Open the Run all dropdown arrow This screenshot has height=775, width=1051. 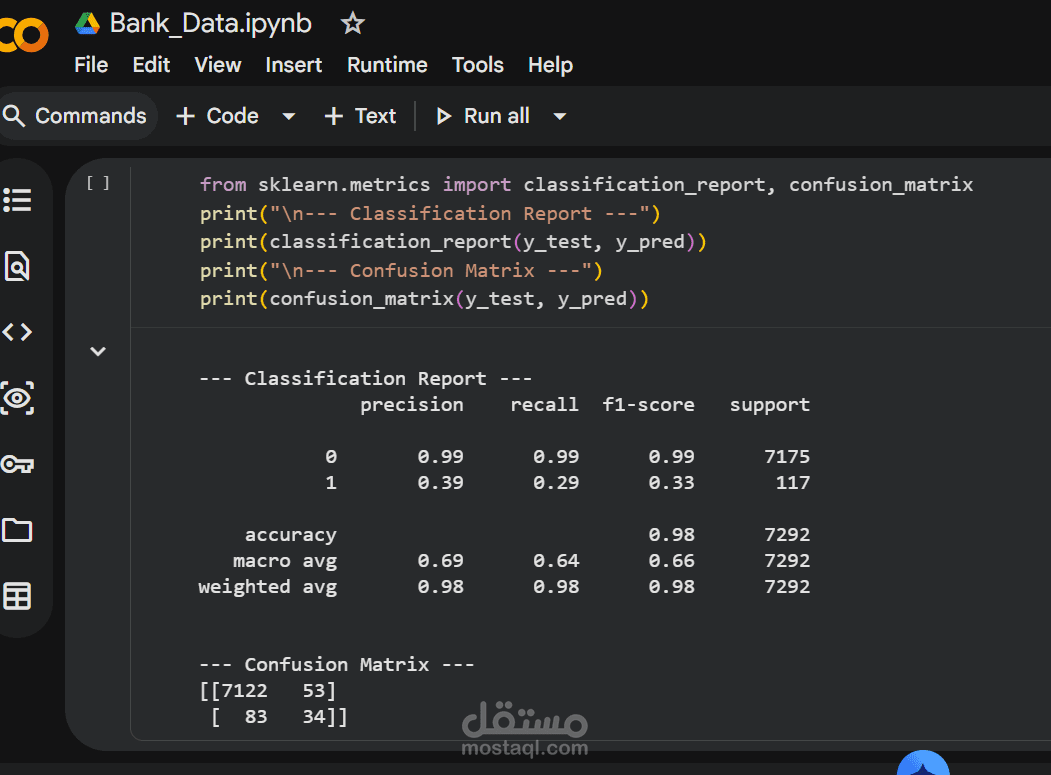point(560,116)
